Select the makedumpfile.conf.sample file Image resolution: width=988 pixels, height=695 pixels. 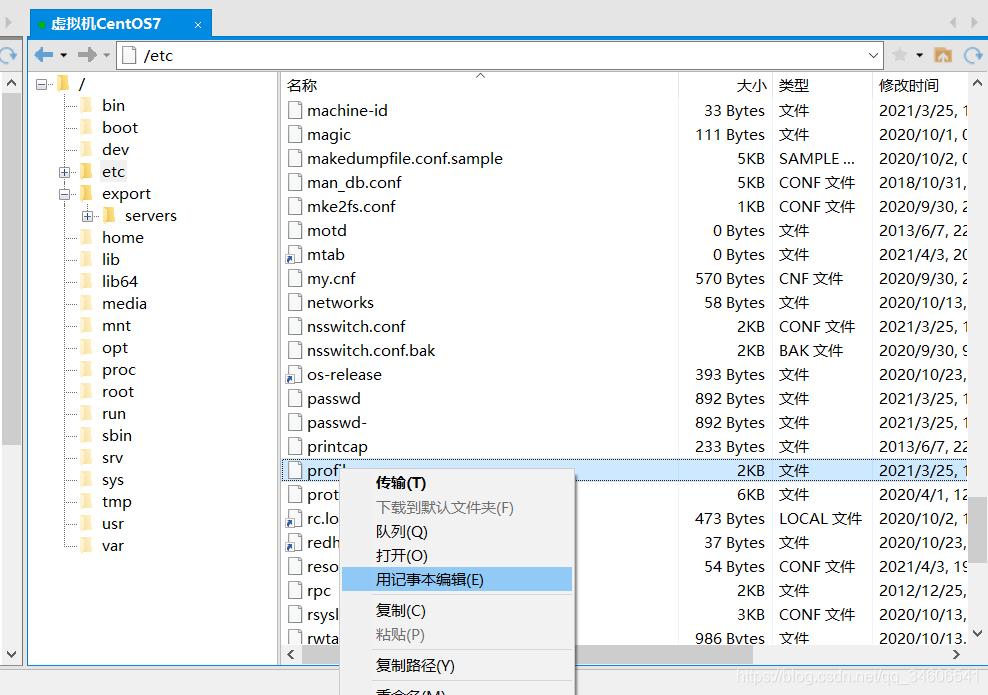click(405, 159)
